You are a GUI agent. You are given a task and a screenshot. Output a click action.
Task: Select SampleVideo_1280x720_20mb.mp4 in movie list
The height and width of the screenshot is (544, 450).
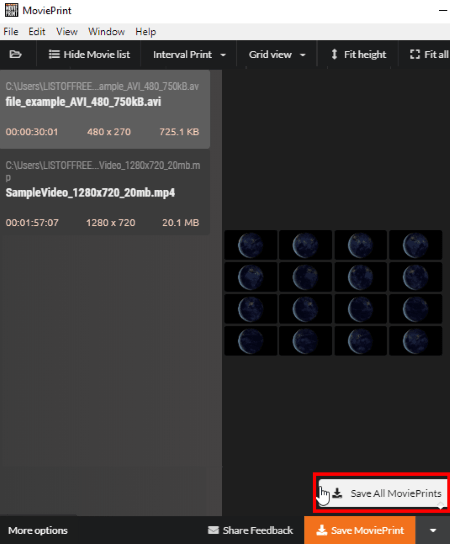105,194
